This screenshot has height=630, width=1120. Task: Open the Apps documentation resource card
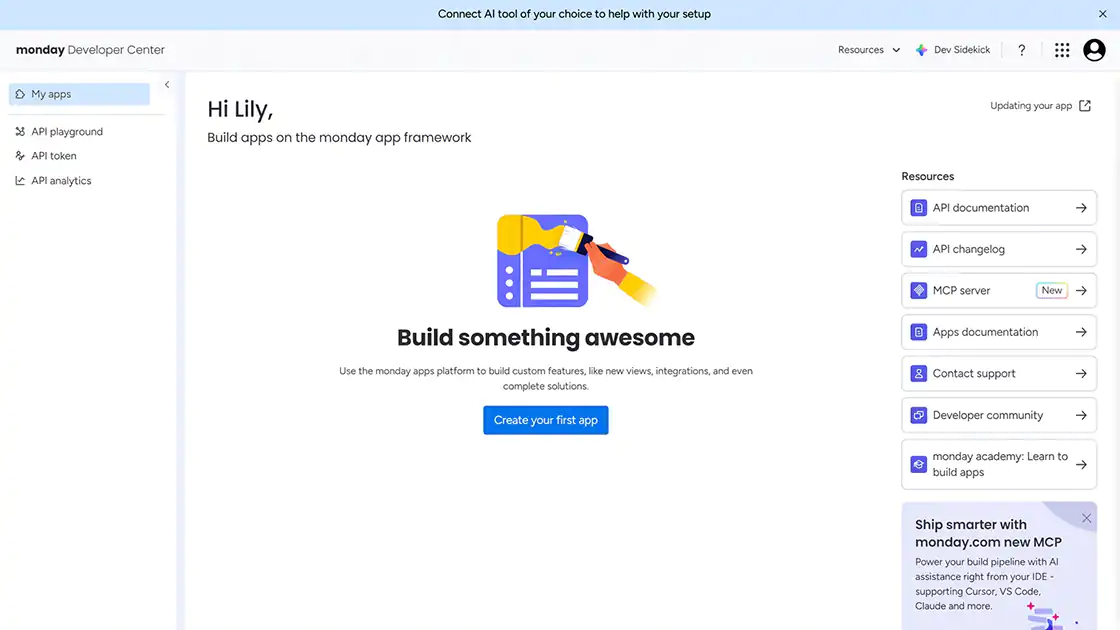[x=999, y=332]
